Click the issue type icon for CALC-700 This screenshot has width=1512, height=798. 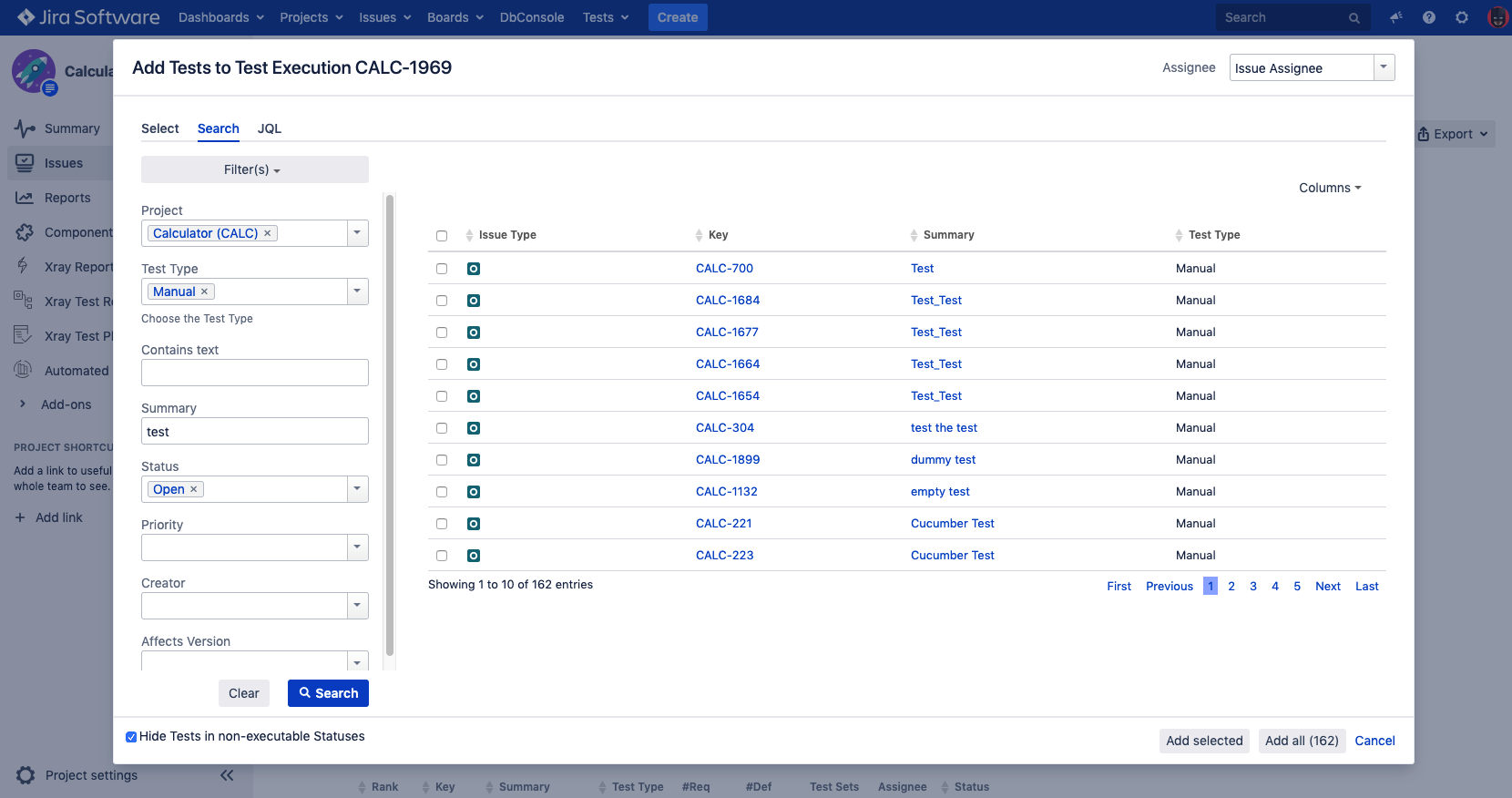click(x=474, y=269)
